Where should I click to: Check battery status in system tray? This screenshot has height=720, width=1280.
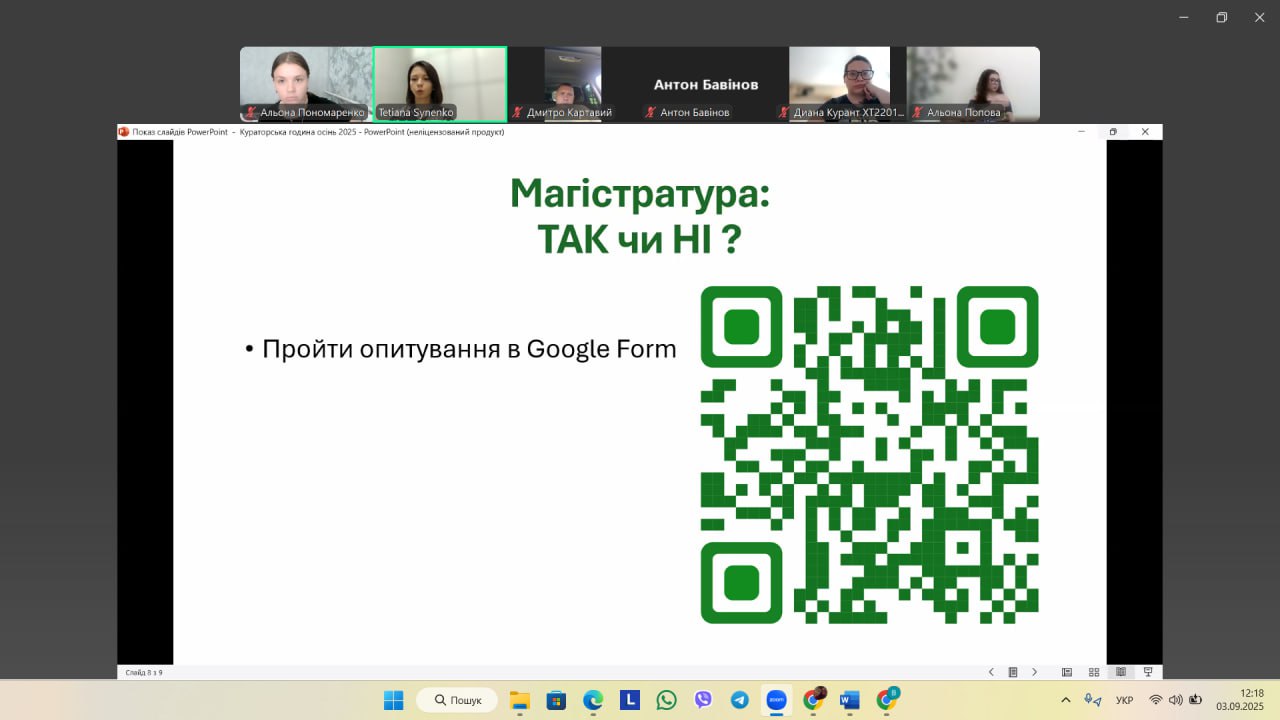1195,700
